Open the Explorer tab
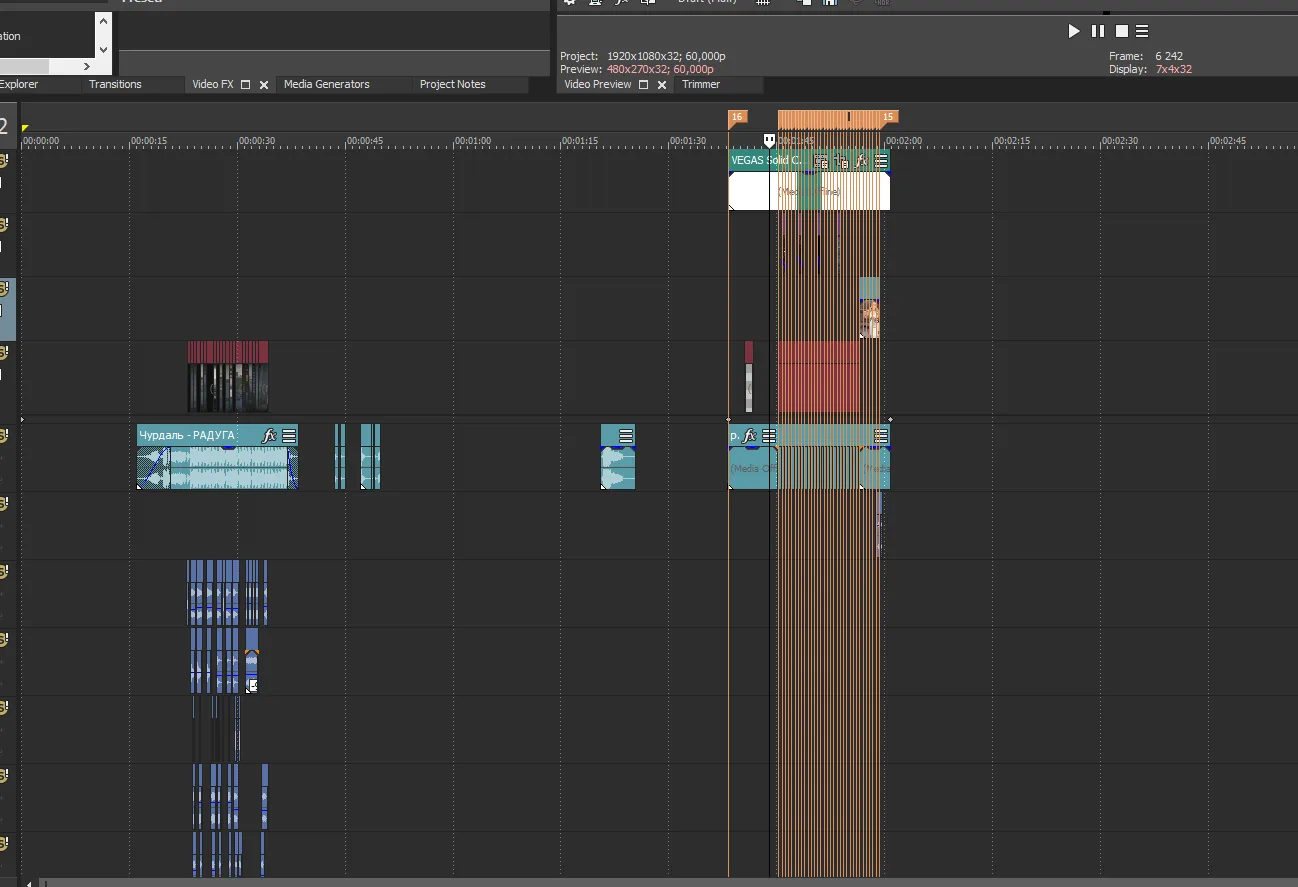The height and width of the screenshot is (887, 1298). pyautogui.click(x=19, y=84)
